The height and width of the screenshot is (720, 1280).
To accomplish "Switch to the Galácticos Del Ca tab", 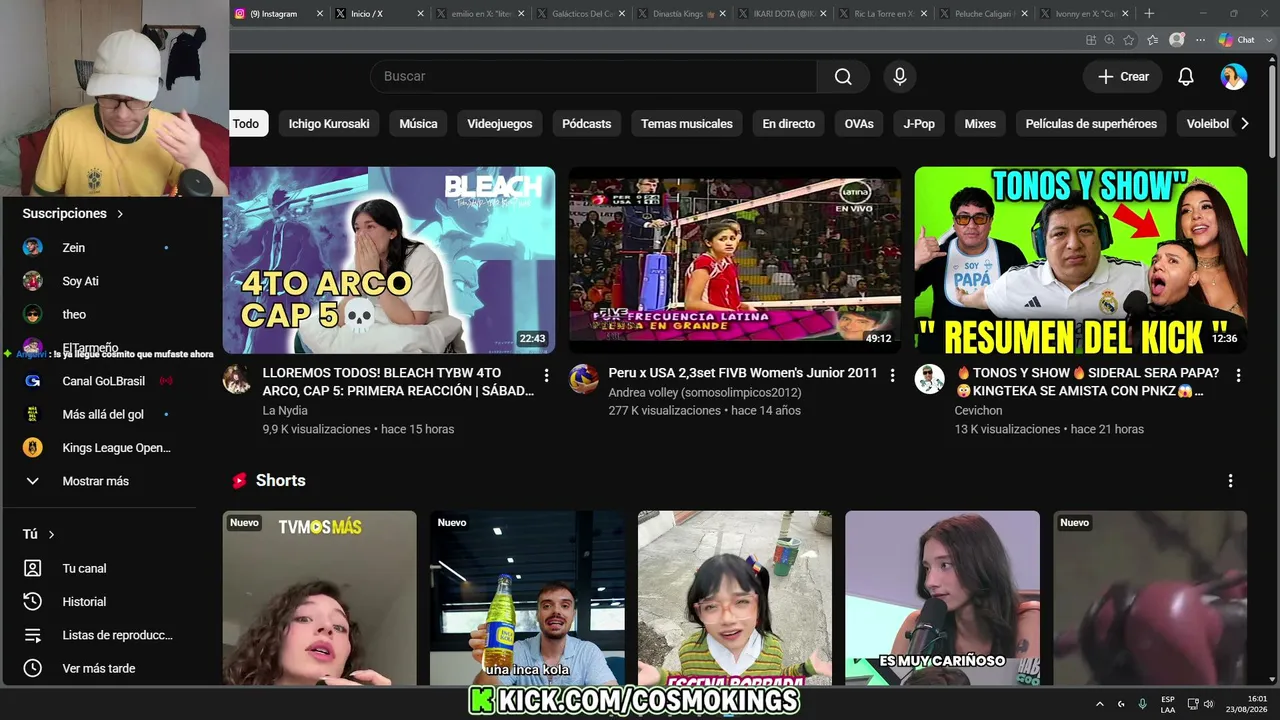I will point(581,14).
